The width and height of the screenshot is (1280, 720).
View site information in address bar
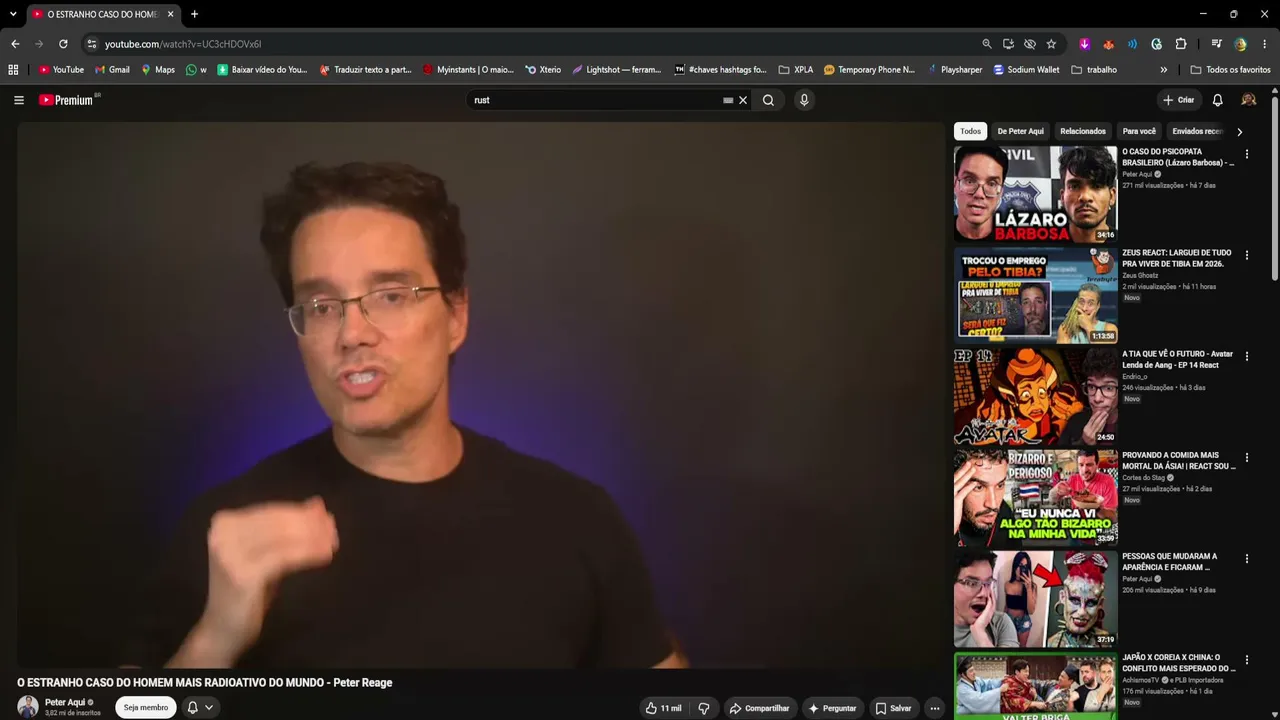coord(91,44)
